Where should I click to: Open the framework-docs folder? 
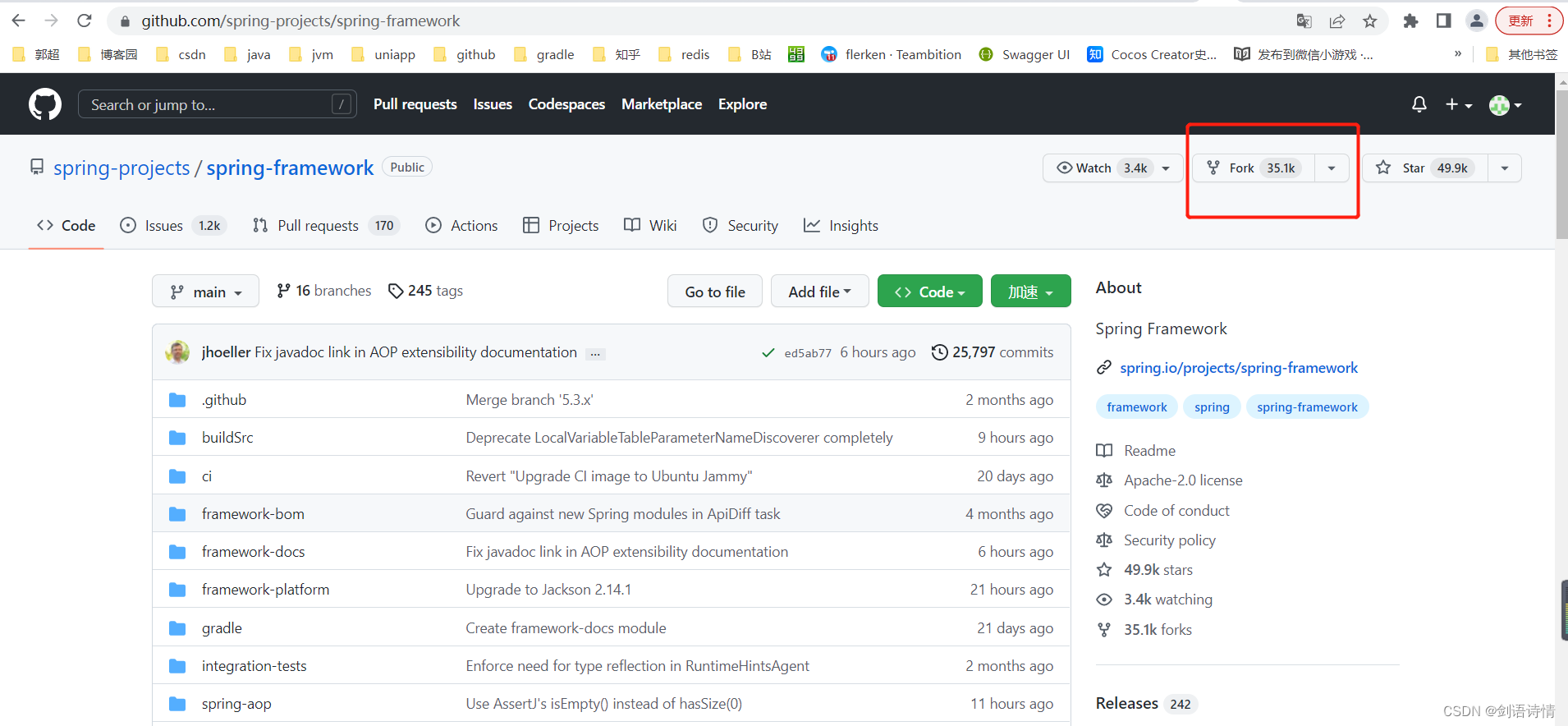pos(254,552)
